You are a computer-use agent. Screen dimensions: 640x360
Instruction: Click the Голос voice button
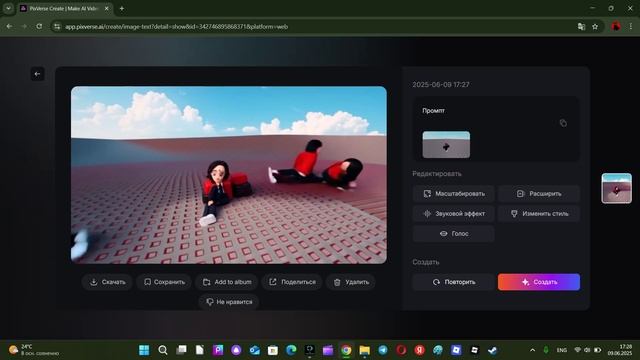(453, 233)
